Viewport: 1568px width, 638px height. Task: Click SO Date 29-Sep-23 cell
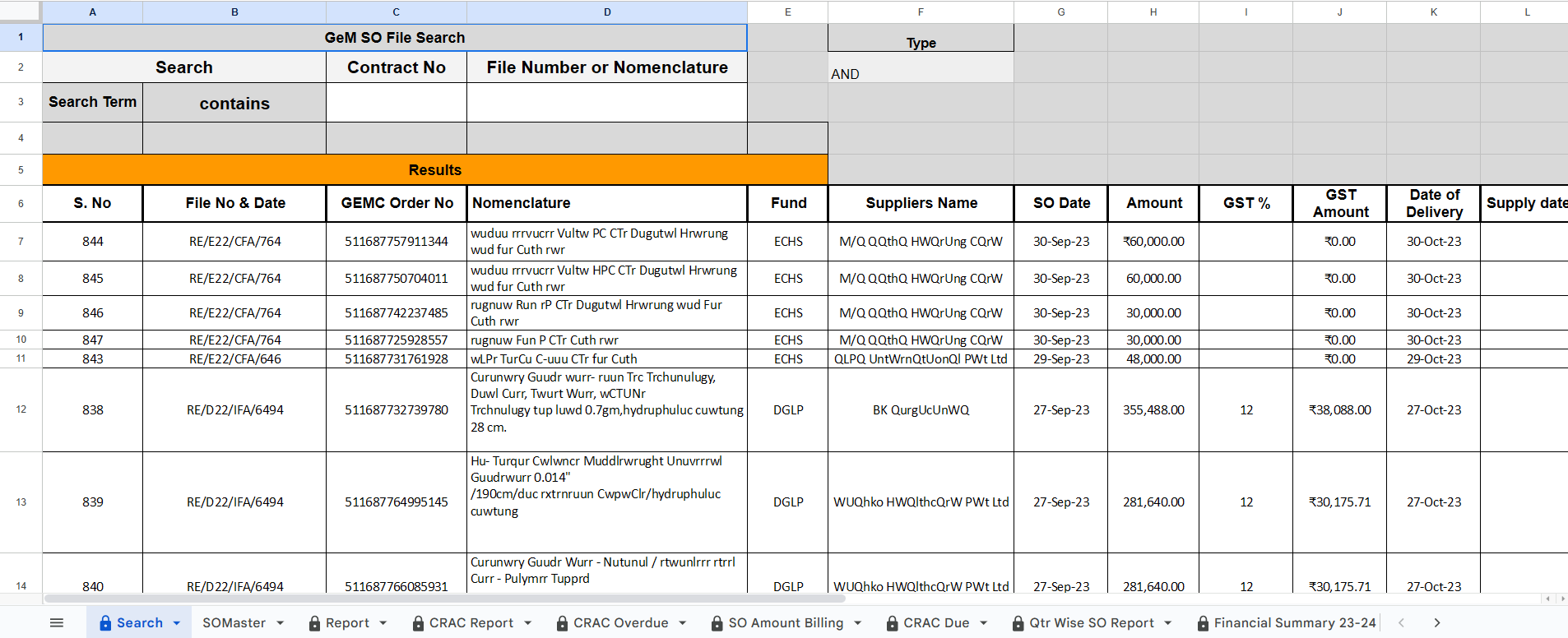point(1061,359)
